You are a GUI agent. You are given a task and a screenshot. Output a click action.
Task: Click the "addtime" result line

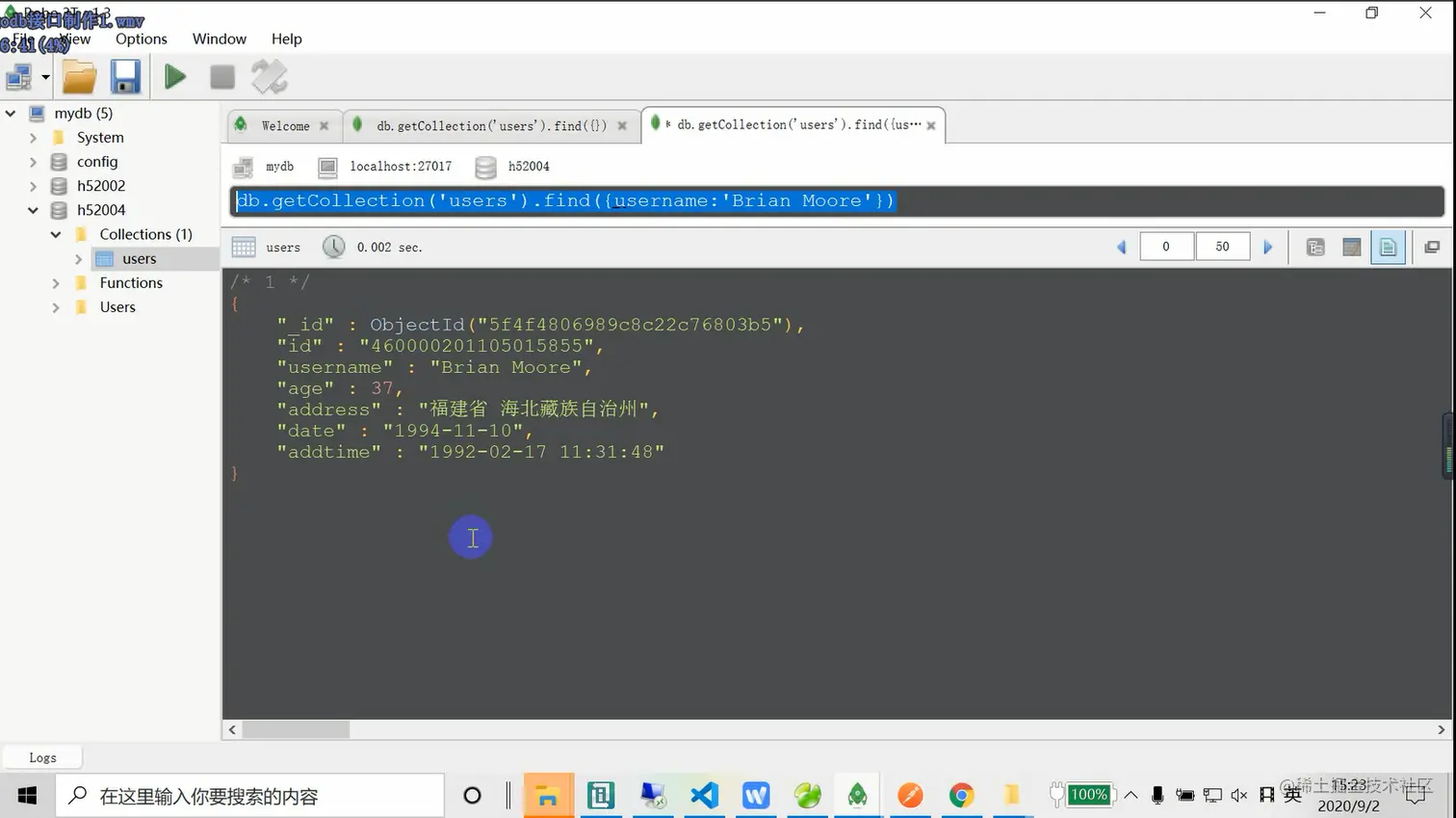[471, 452]
